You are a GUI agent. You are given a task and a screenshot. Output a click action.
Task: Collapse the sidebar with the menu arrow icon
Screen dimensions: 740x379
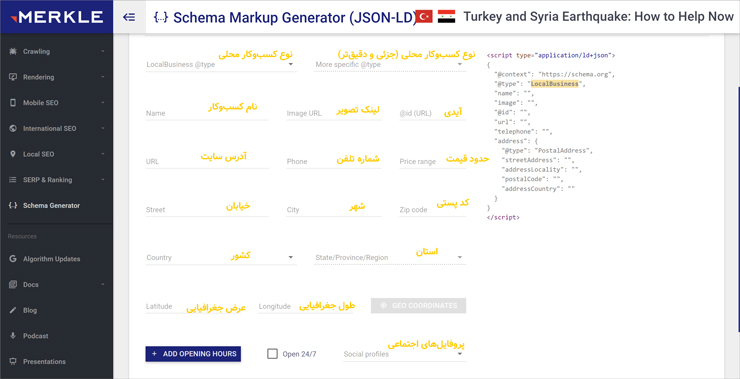click(129, 17)
